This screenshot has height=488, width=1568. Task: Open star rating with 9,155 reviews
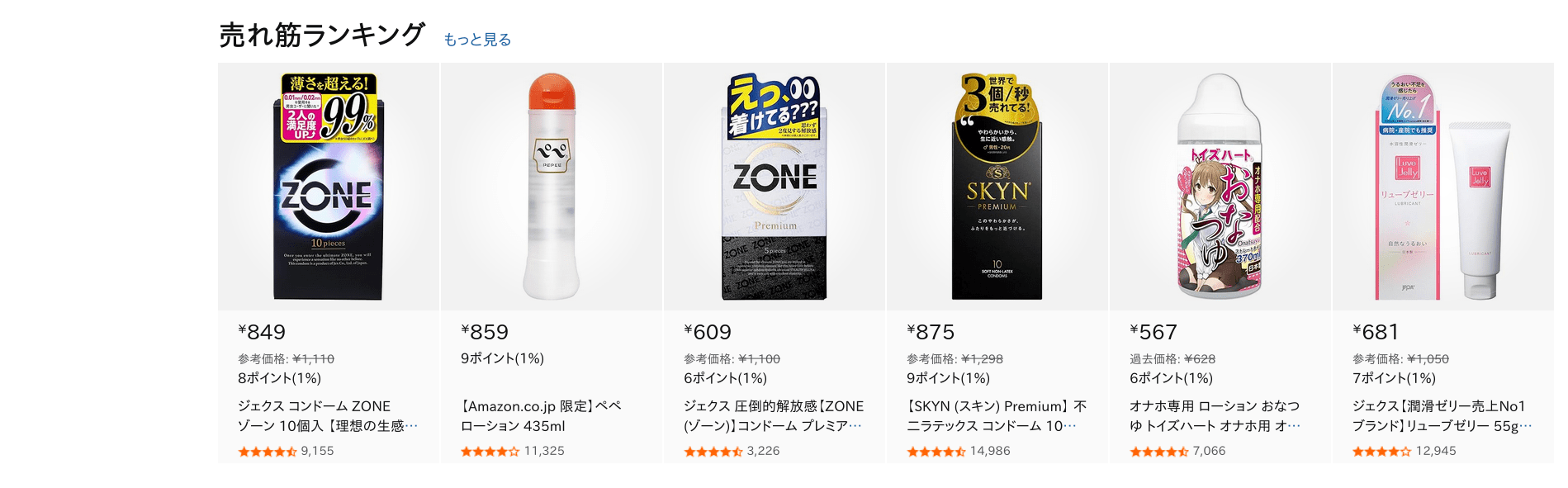pos(267,452)
